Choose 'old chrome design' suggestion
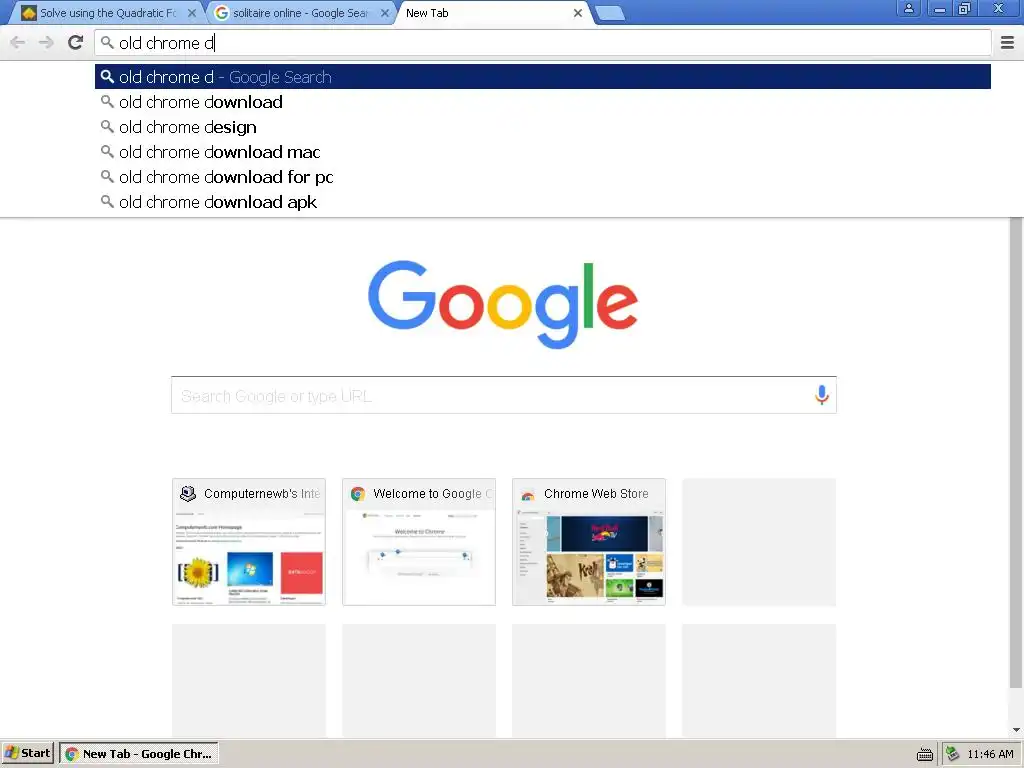Image resolution: width=1024 pixels, height=768 pixels. [543, 127]
